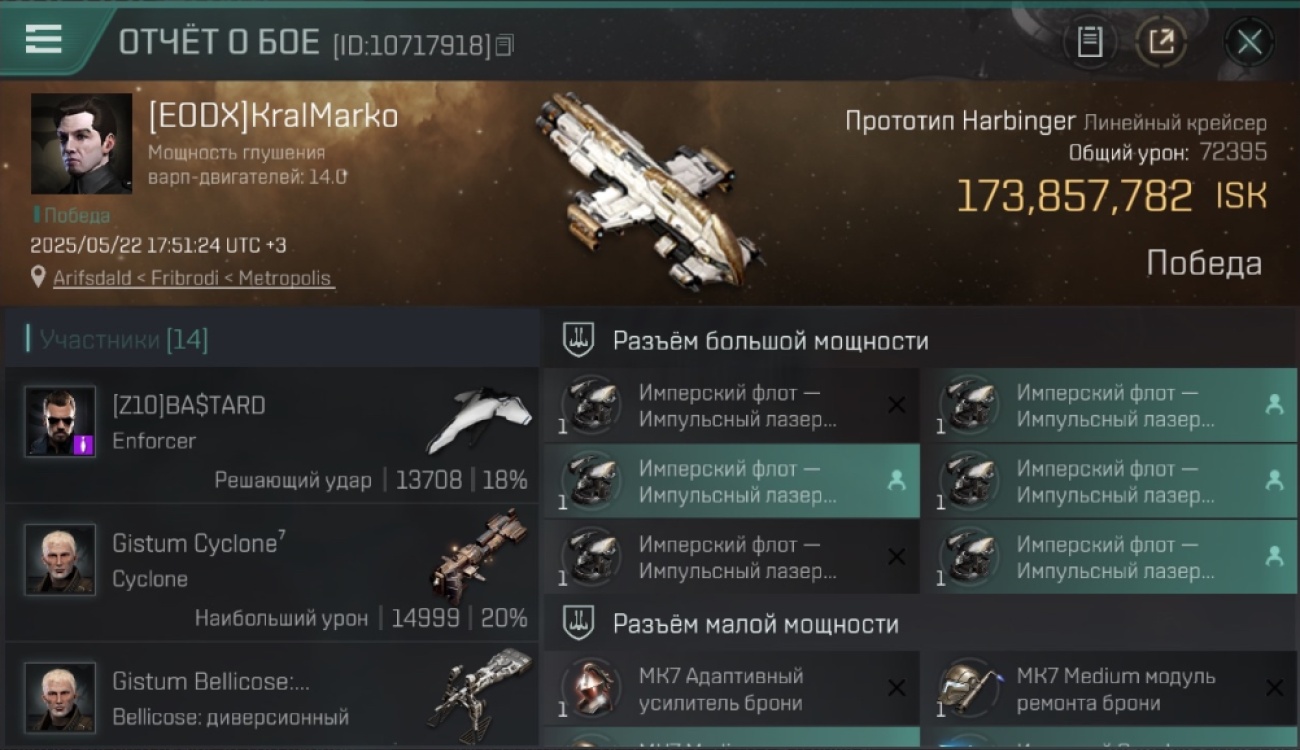Select Gistum Cyclone participant row
The width and height of the screenshot is (1300, 750).
point(271,573)
